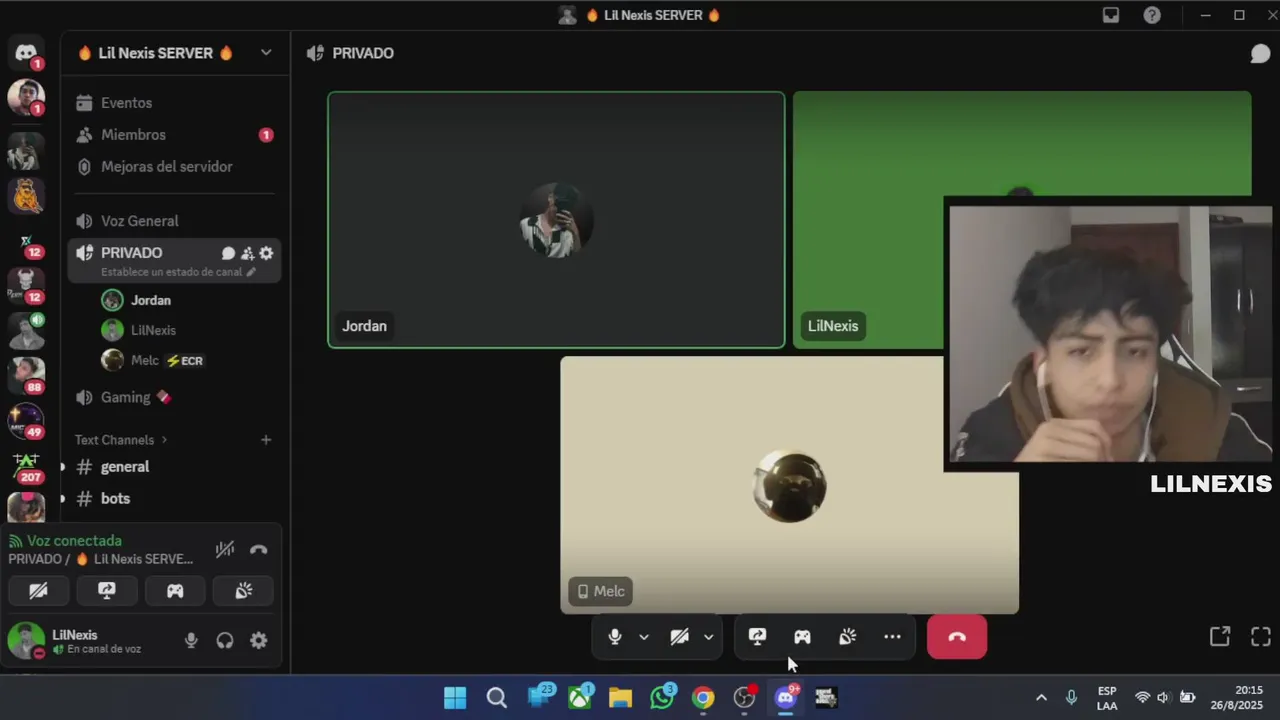This screenshot has width=1280, height=720.
Task: Share your screen in call controls
Action: pos(757,637)
